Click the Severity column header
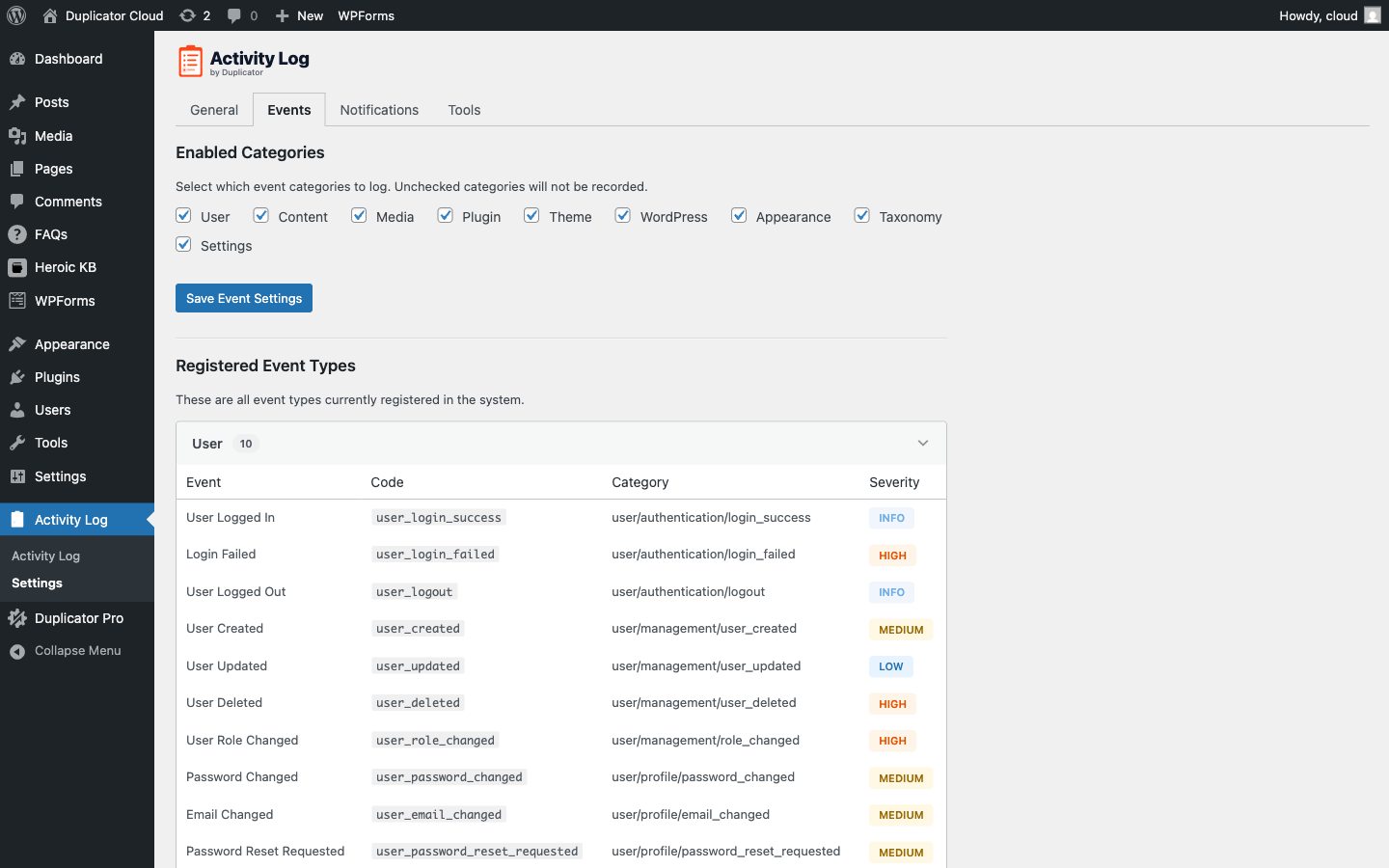 coord(894,482)
